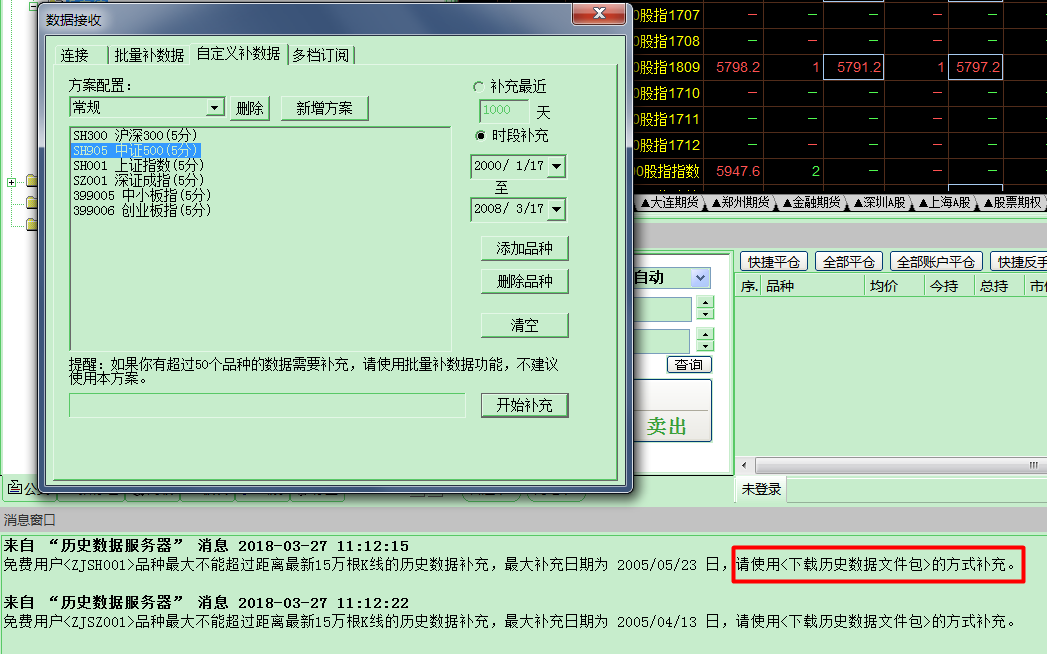Open the start date 2000/1/17 dropdown

pos(556,166)
